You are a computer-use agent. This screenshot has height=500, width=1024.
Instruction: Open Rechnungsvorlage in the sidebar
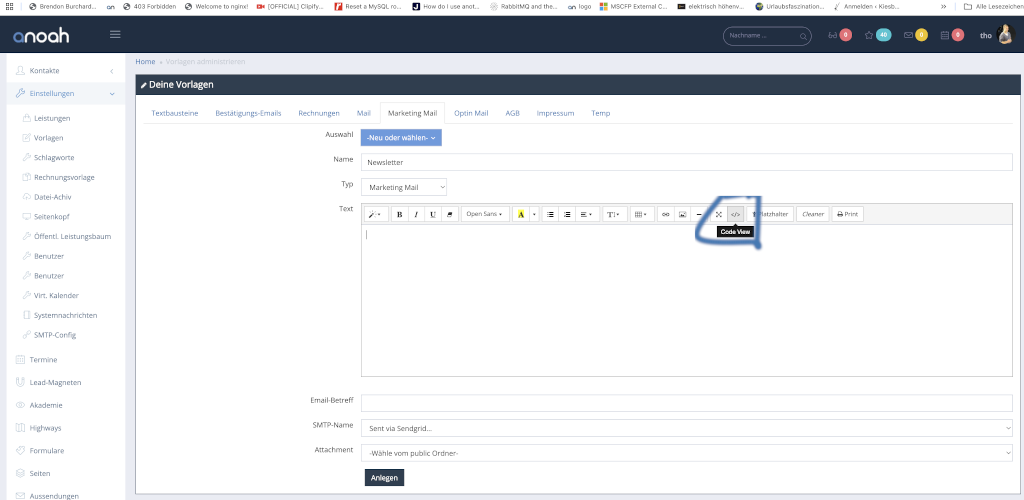click(64, 177)
